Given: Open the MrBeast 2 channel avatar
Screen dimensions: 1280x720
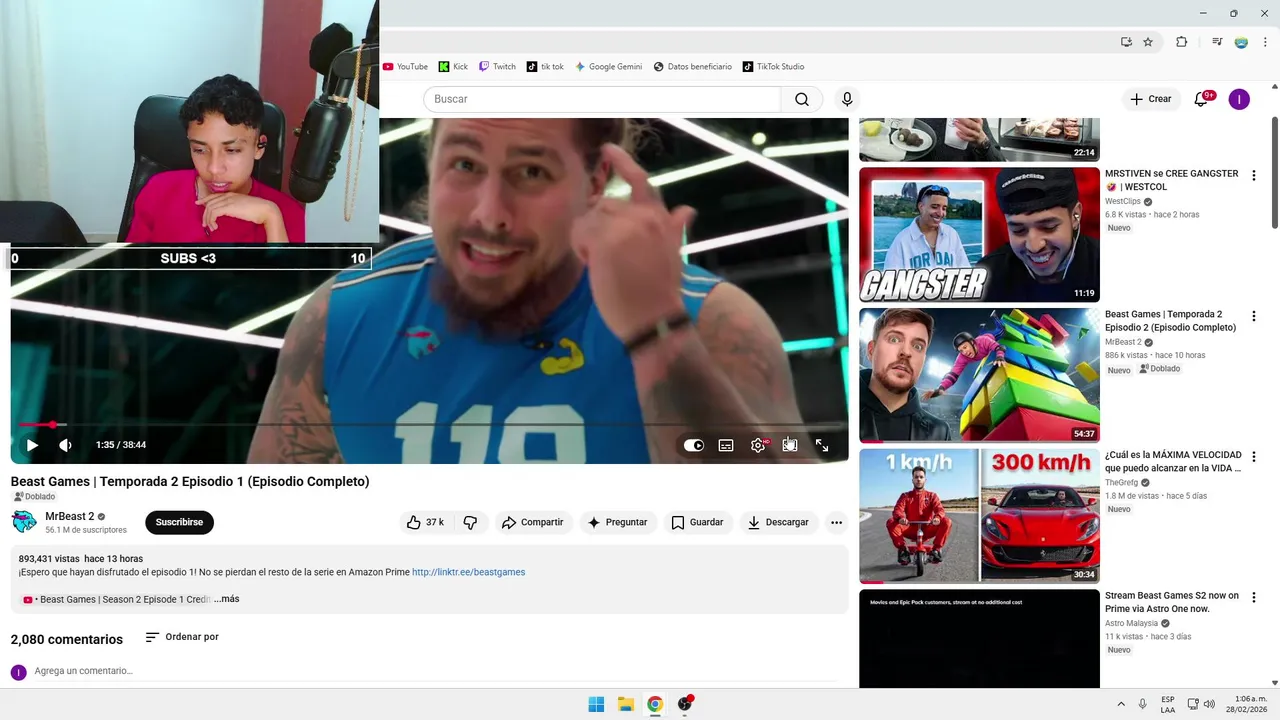Looking at the screenshot, I should (x=24, y=522).
